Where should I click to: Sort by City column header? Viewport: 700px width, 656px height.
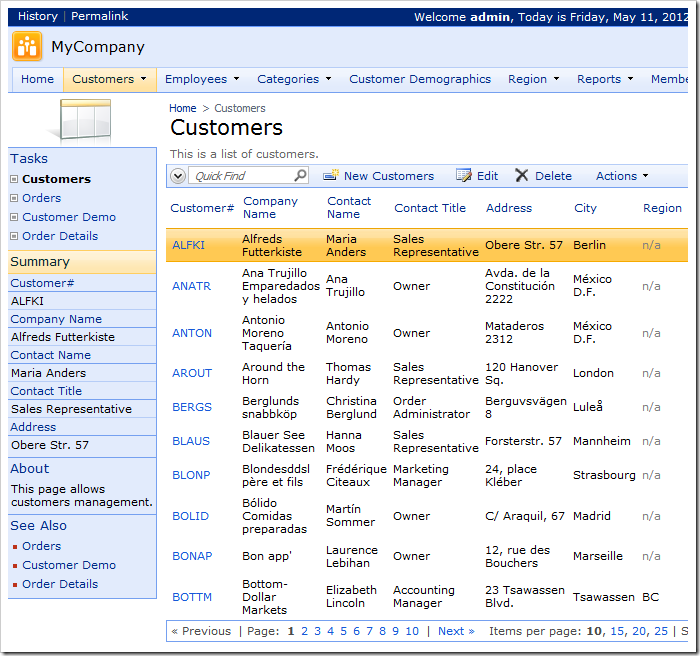click(585, 208)
